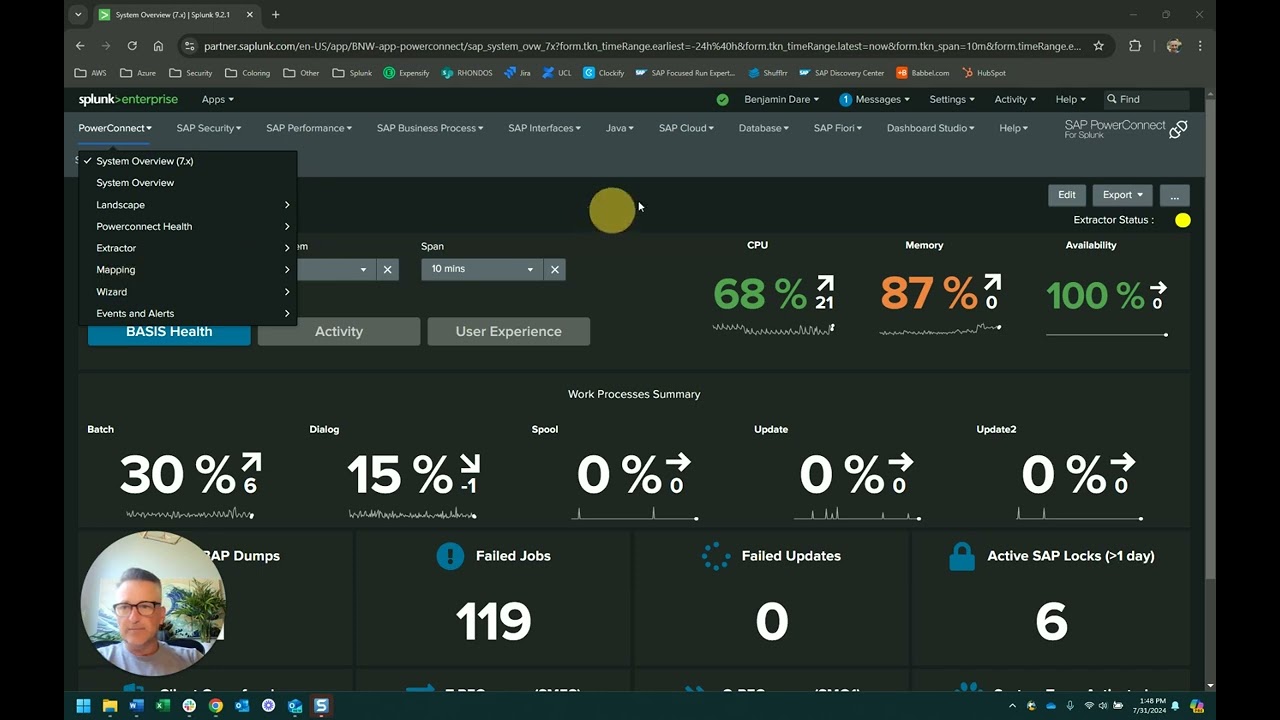Expand the Powerconnect Health submenu

click(x=188, y=227)
